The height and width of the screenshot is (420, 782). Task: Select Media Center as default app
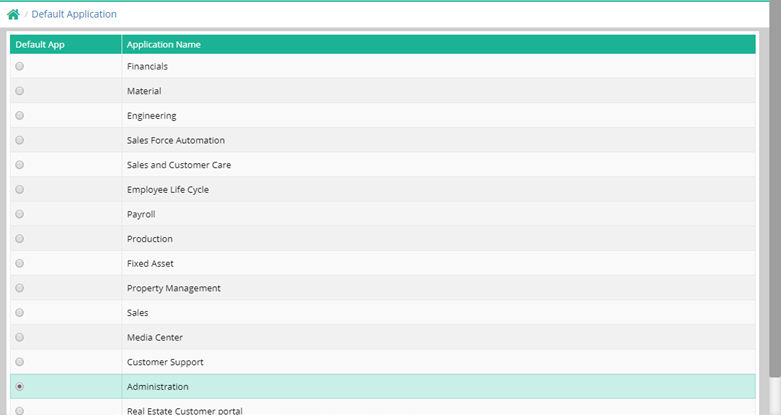pyautogui.click(x=20, y=337)
